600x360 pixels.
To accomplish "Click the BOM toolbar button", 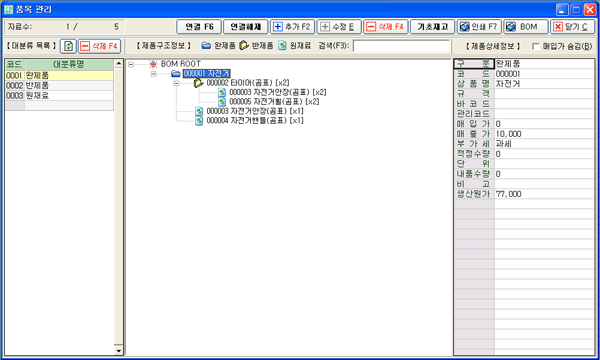I will point(526,27).
